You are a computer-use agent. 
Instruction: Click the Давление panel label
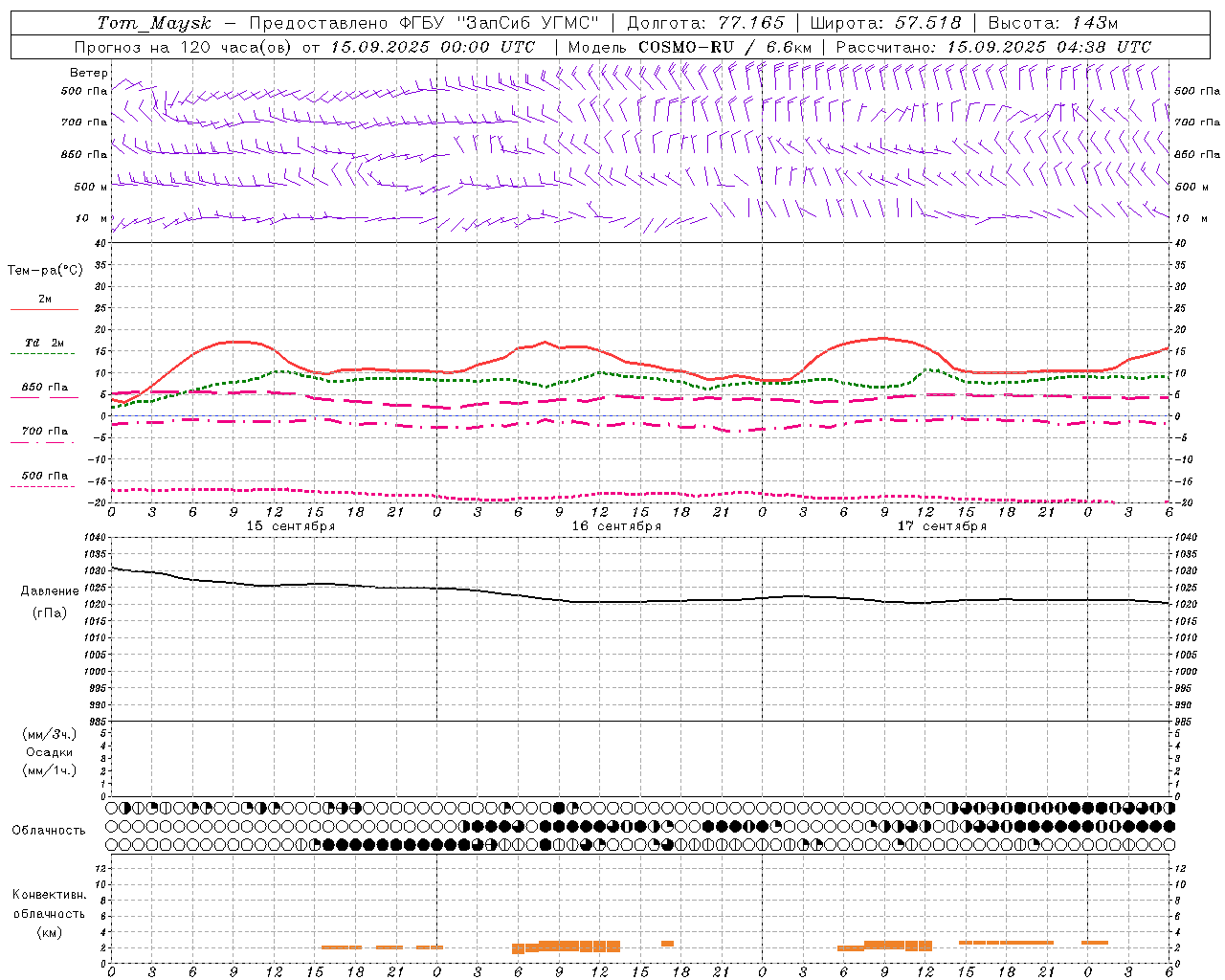[50, 591]
